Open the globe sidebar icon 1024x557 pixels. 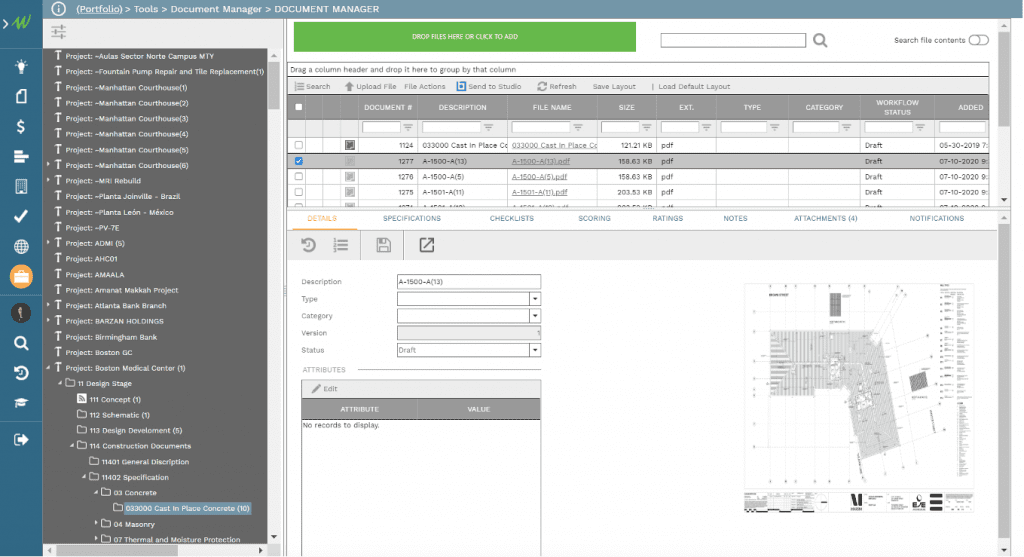click(x=21, y=247)
